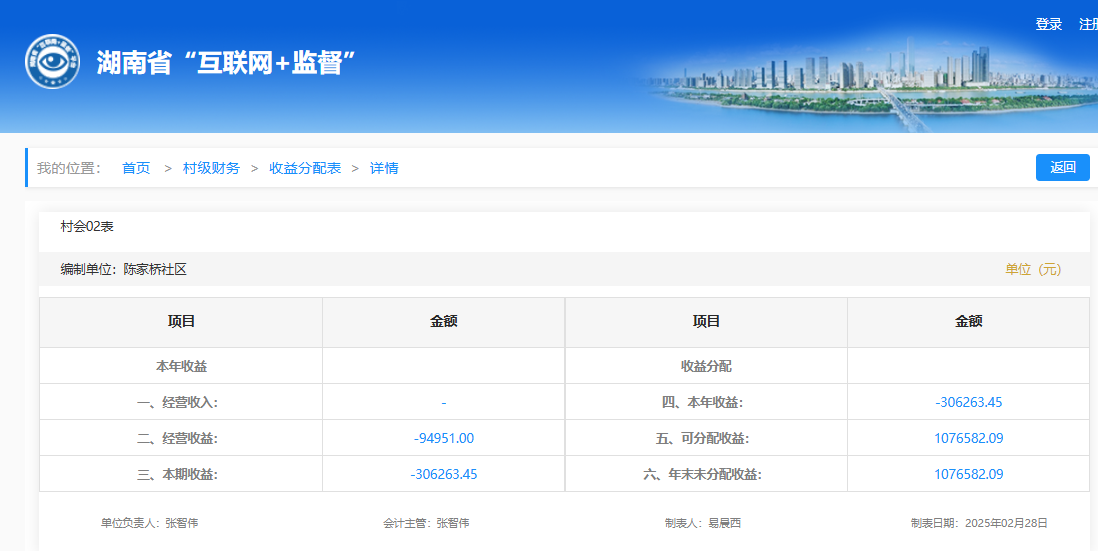Click the 返回 back button
The image size is (1098, 551).
tap(1063, 167)
